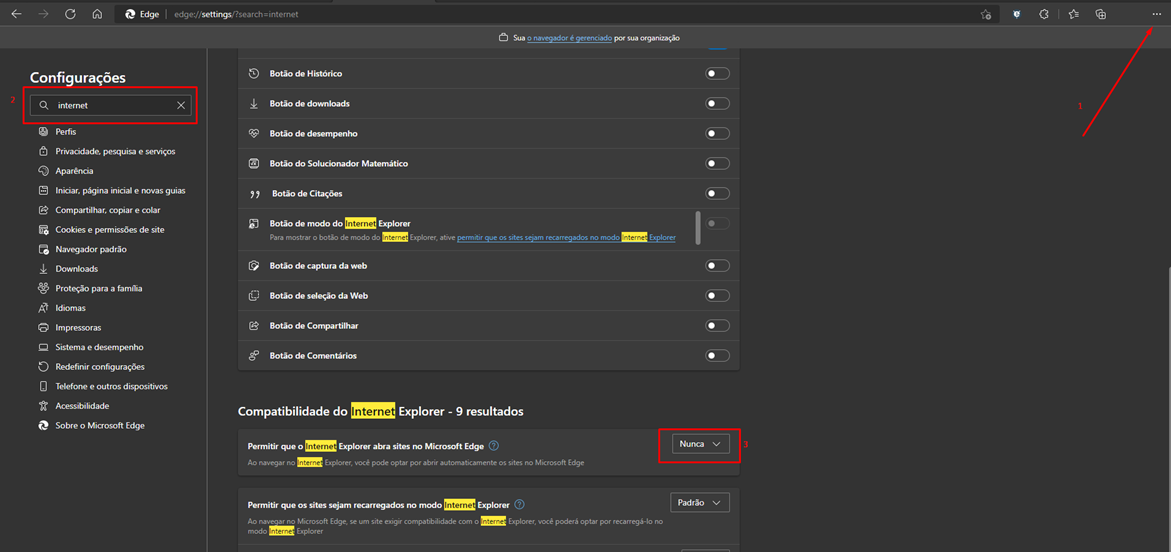Click the icon beside Botão de seleção da Web
1176x552 pixels.
254,296
